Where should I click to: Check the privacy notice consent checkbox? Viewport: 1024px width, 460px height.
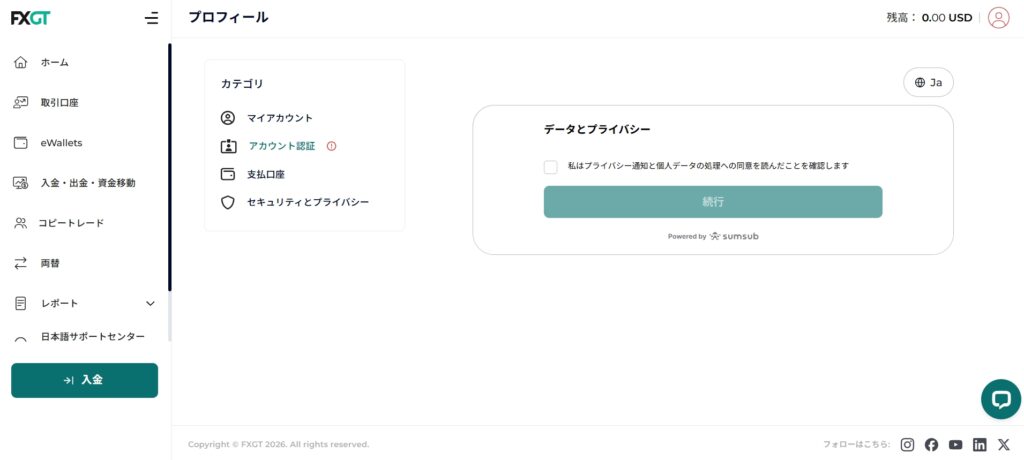[x=551, y=167]
